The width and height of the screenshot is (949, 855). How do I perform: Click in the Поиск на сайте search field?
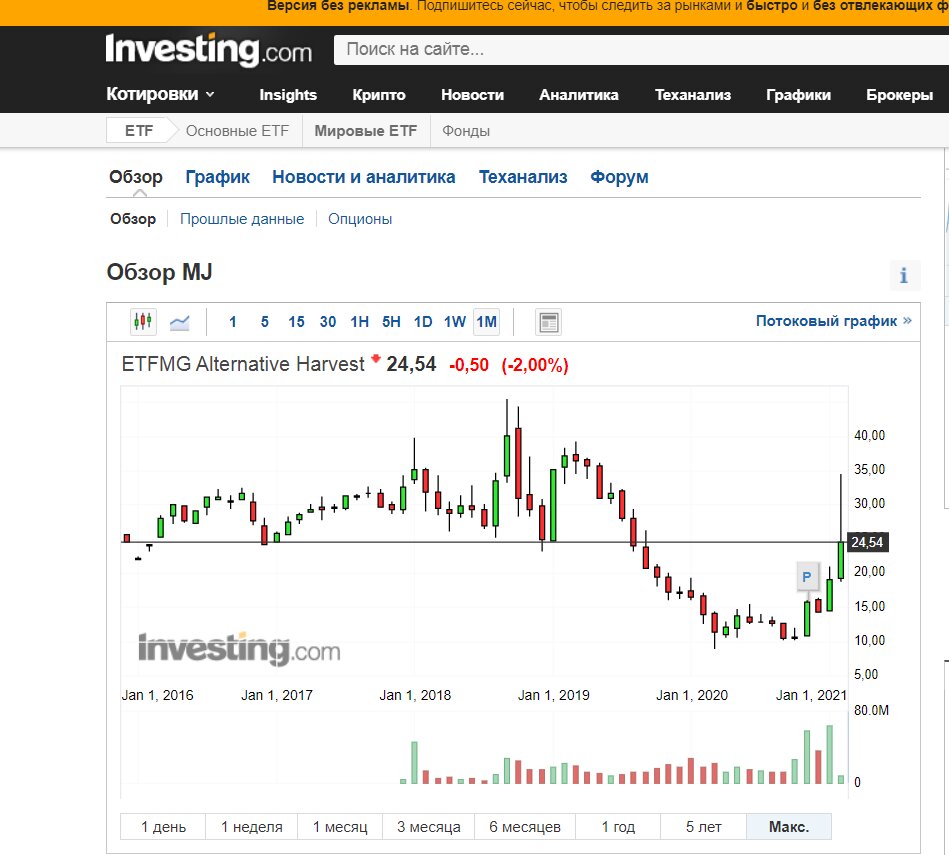pos(642,50)
